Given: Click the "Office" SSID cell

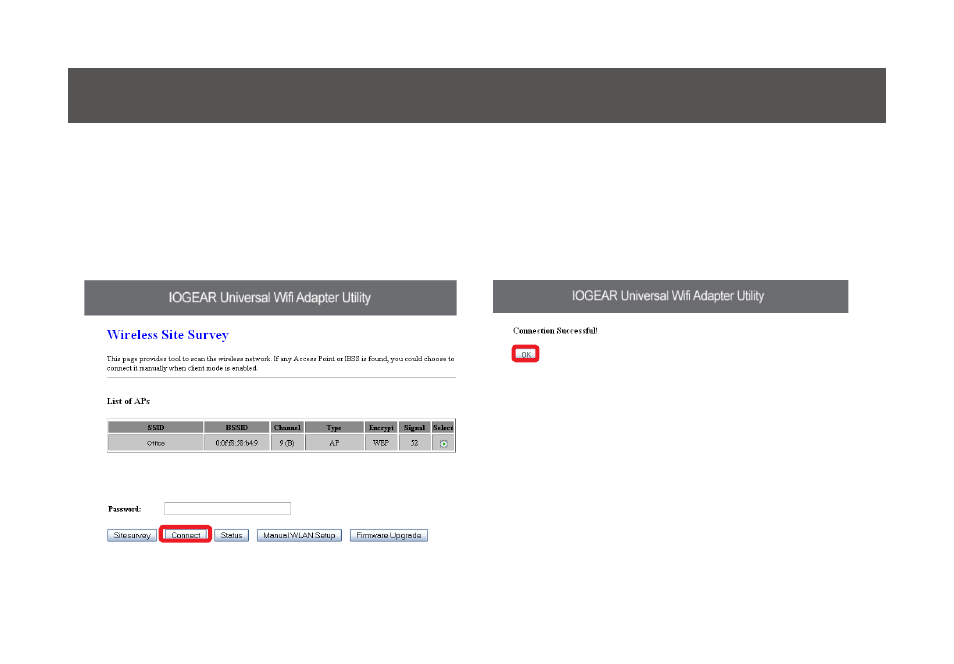Looking at the screenshot, I should [156, 443].
